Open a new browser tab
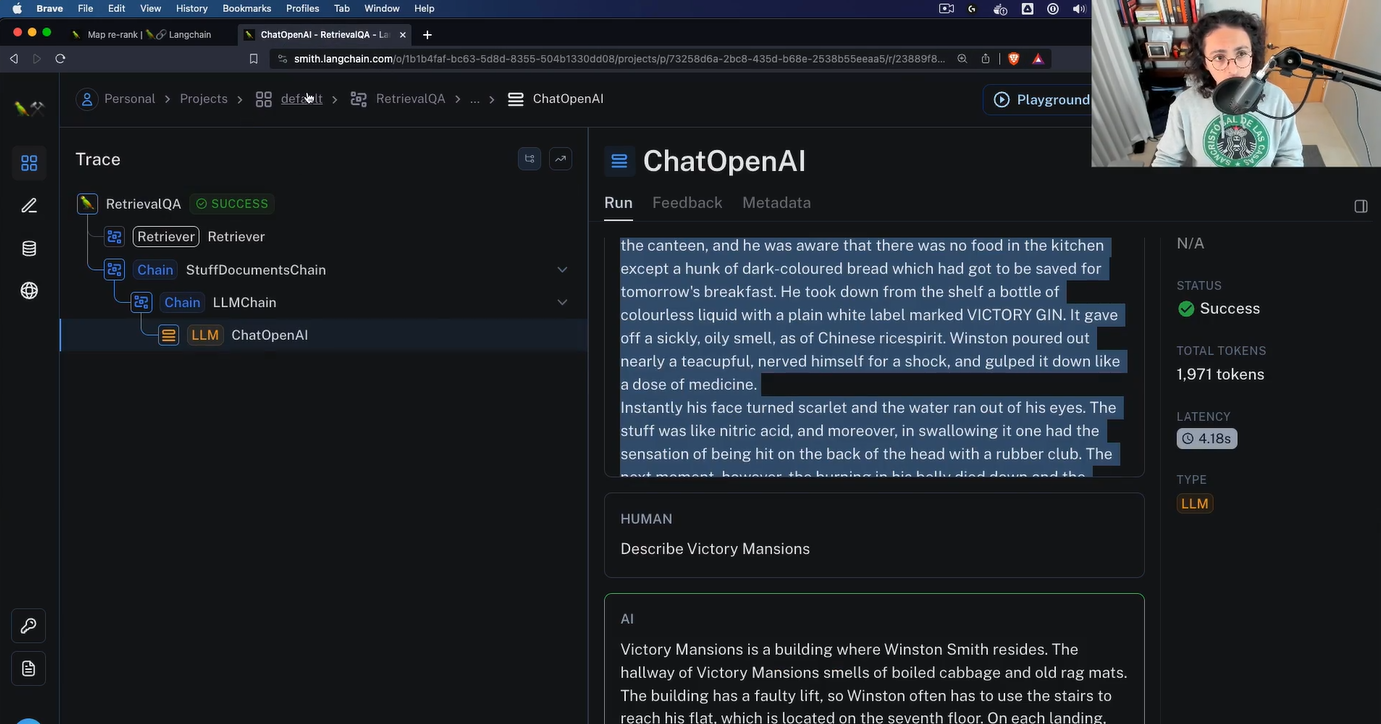The width and height of the screenshot is (1381, 724). [427, 34]
